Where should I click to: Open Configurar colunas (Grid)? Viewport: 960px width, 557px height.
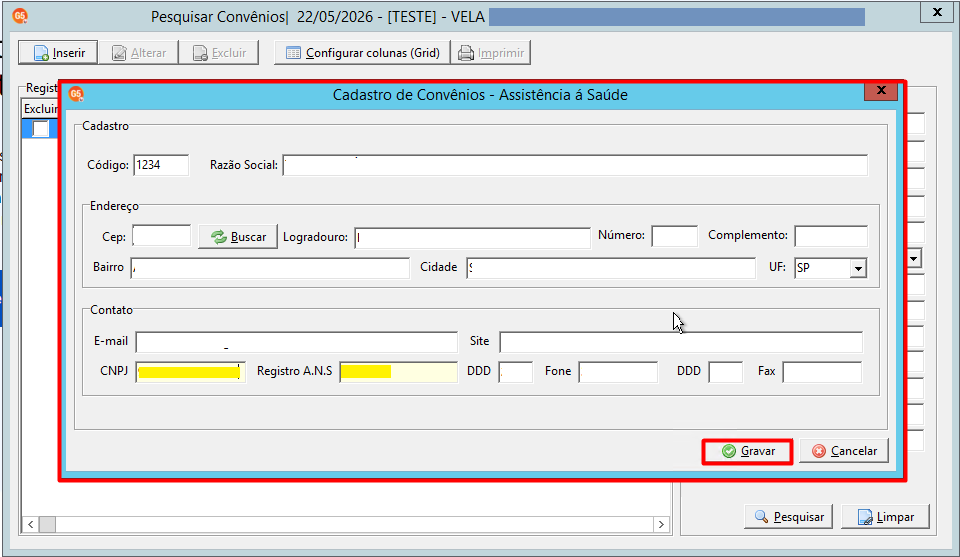point(362,53)
